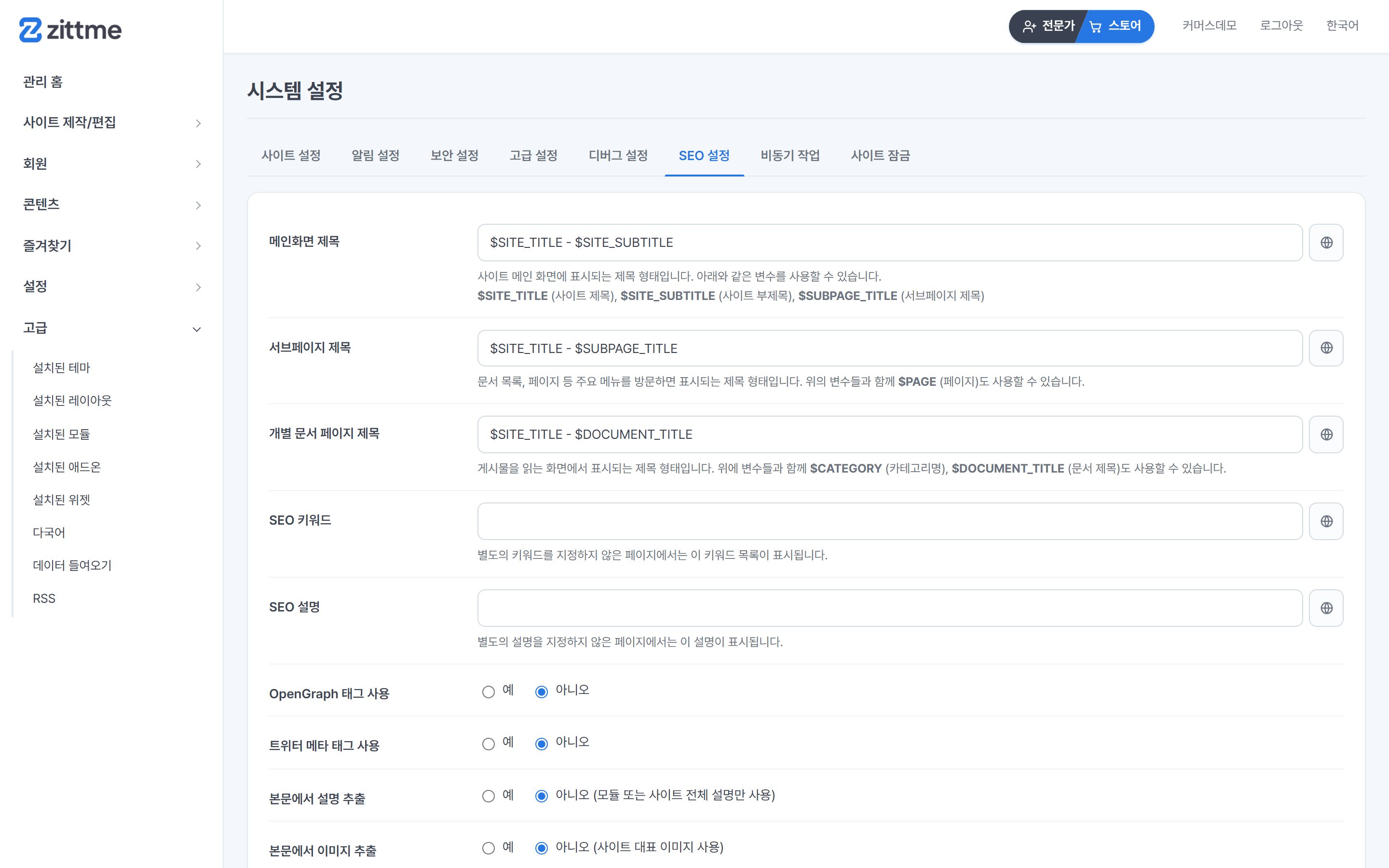Open globe language button for SEO 키워드
Viewport: 1389px width, 868px height.
coord(1326,521)
